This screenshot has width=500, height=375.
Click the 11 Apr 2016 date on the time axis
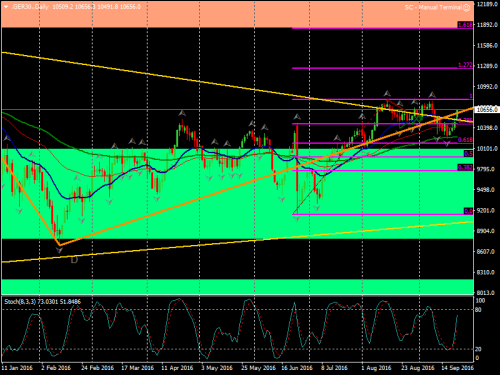pyautogui.click(x=177, y=368)
